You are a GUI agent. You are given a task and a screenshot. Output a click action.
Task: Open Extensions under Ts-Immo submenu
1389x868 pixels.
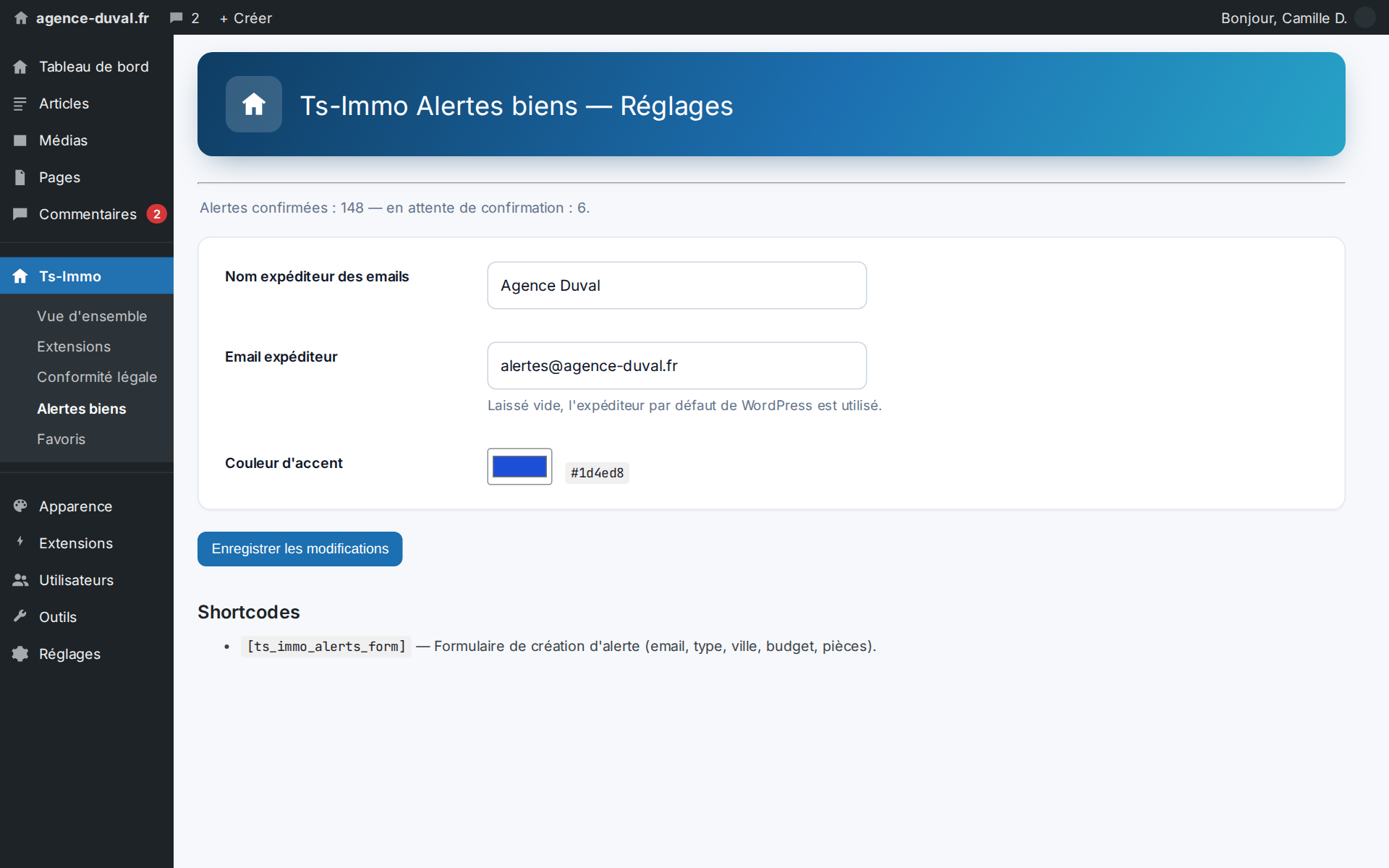(74, 346)
